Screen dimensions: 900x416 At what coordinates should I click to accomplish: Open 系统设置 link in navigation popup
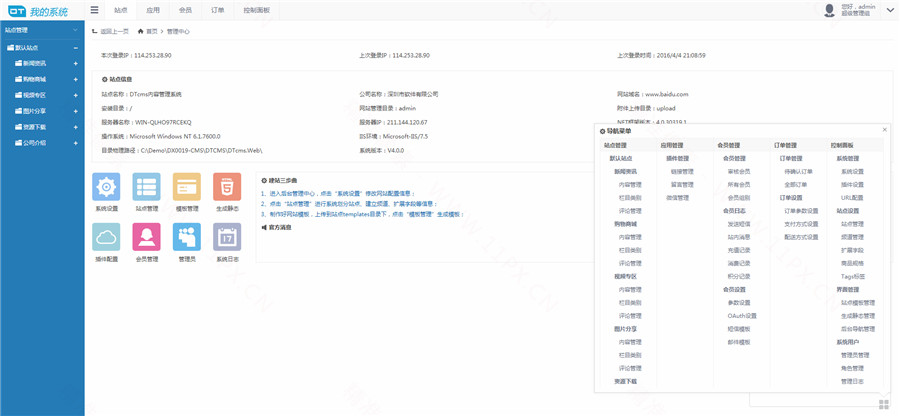click(x=851, y=171)
